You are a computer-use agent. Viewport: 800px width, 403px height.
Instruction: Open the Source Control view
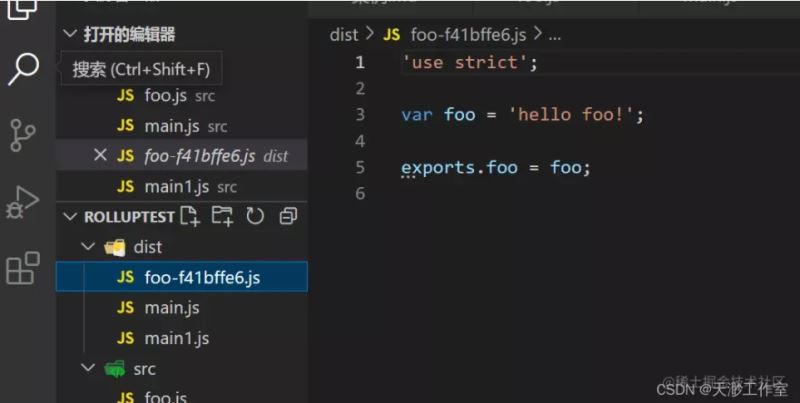[x=23, y=135]
